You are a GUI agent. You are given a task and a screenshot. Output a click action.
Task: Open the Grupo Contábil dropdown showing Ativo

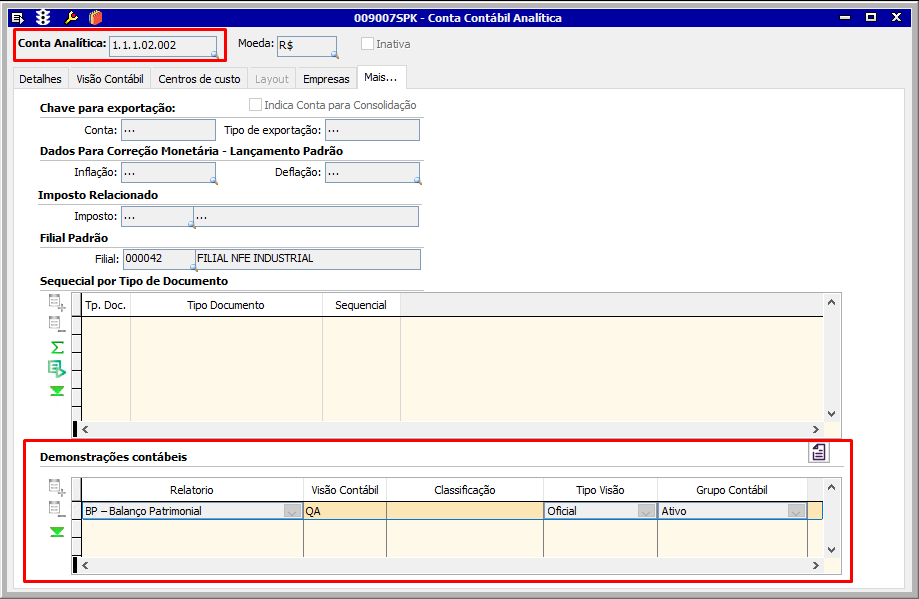pyautogui.click(x=796, y=511)
